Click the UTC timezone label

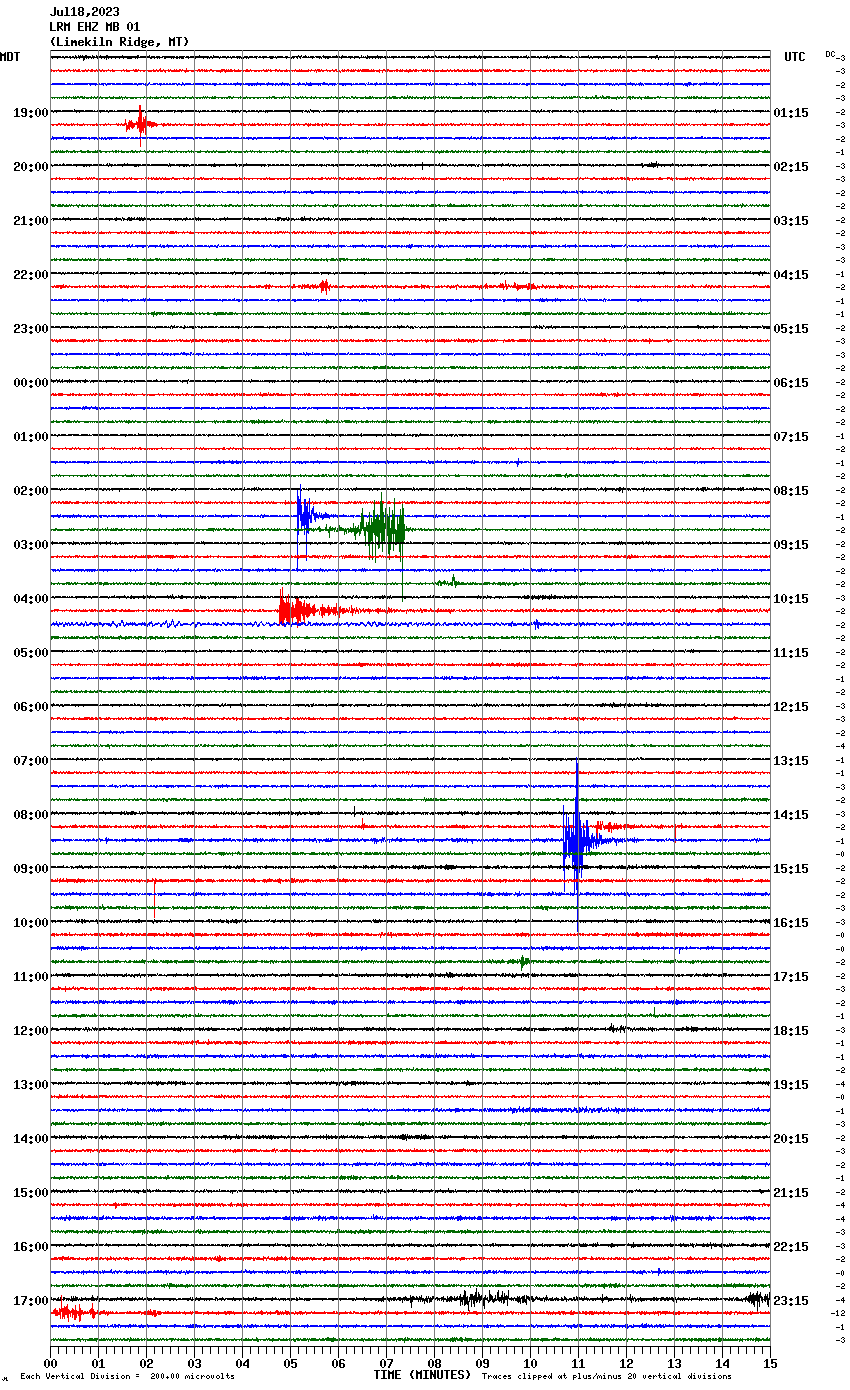point(794,57)
